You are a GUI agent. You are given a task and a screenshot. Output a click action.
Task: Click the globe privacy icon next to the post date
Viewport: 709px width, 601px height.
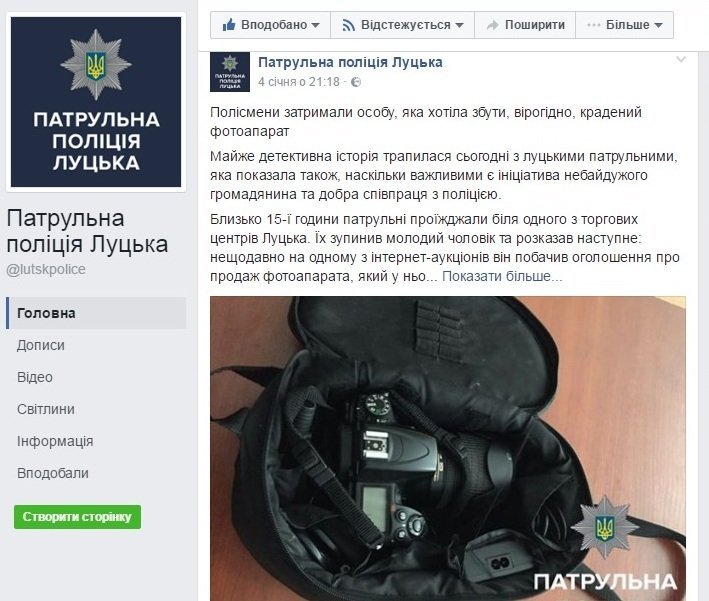[356, 82]
